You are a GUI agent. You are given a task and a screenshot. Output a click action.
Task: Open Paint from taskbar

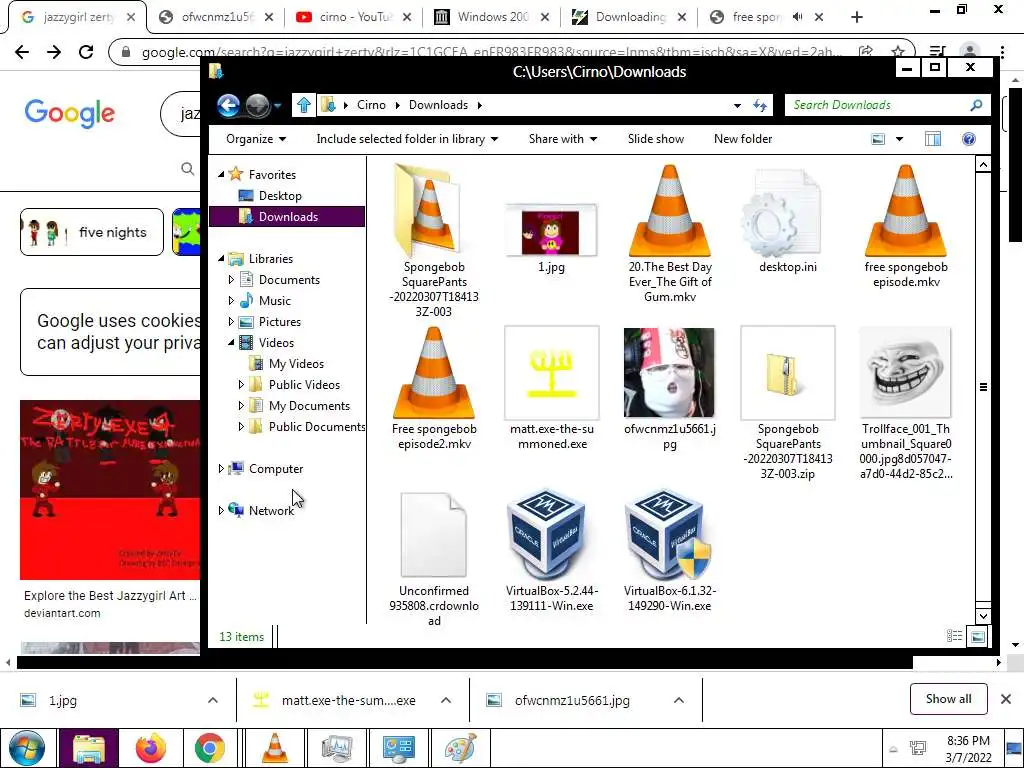tap(460, 748)
